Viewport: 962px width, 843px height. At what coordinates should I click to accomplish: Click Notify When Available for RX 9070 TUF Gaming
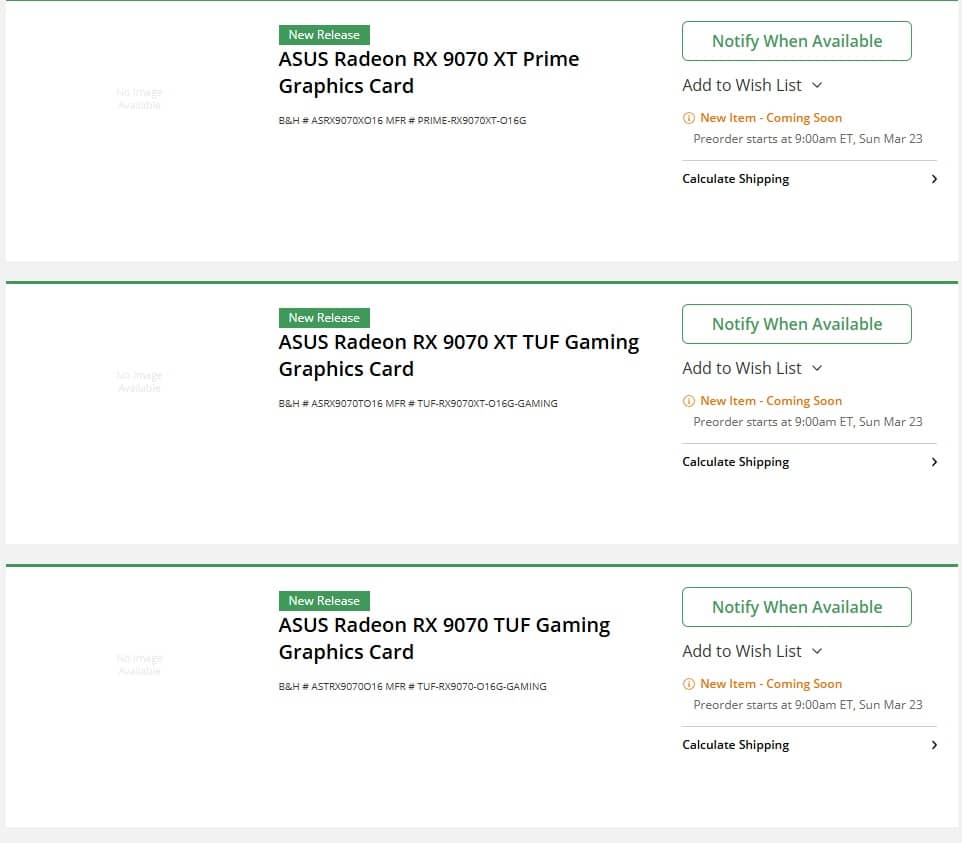pyautogui.click(x=796, y=607)
